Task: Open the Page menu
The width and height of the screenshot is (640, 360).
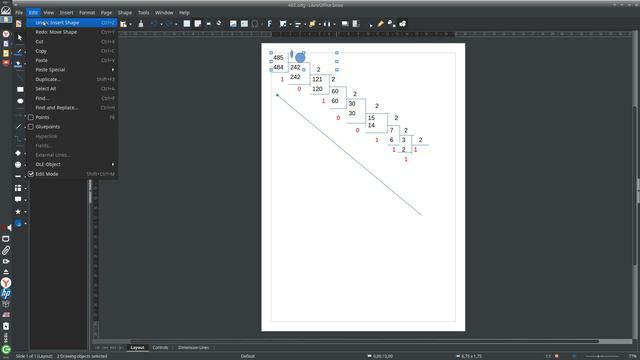Action: click(x=106, y=13)
